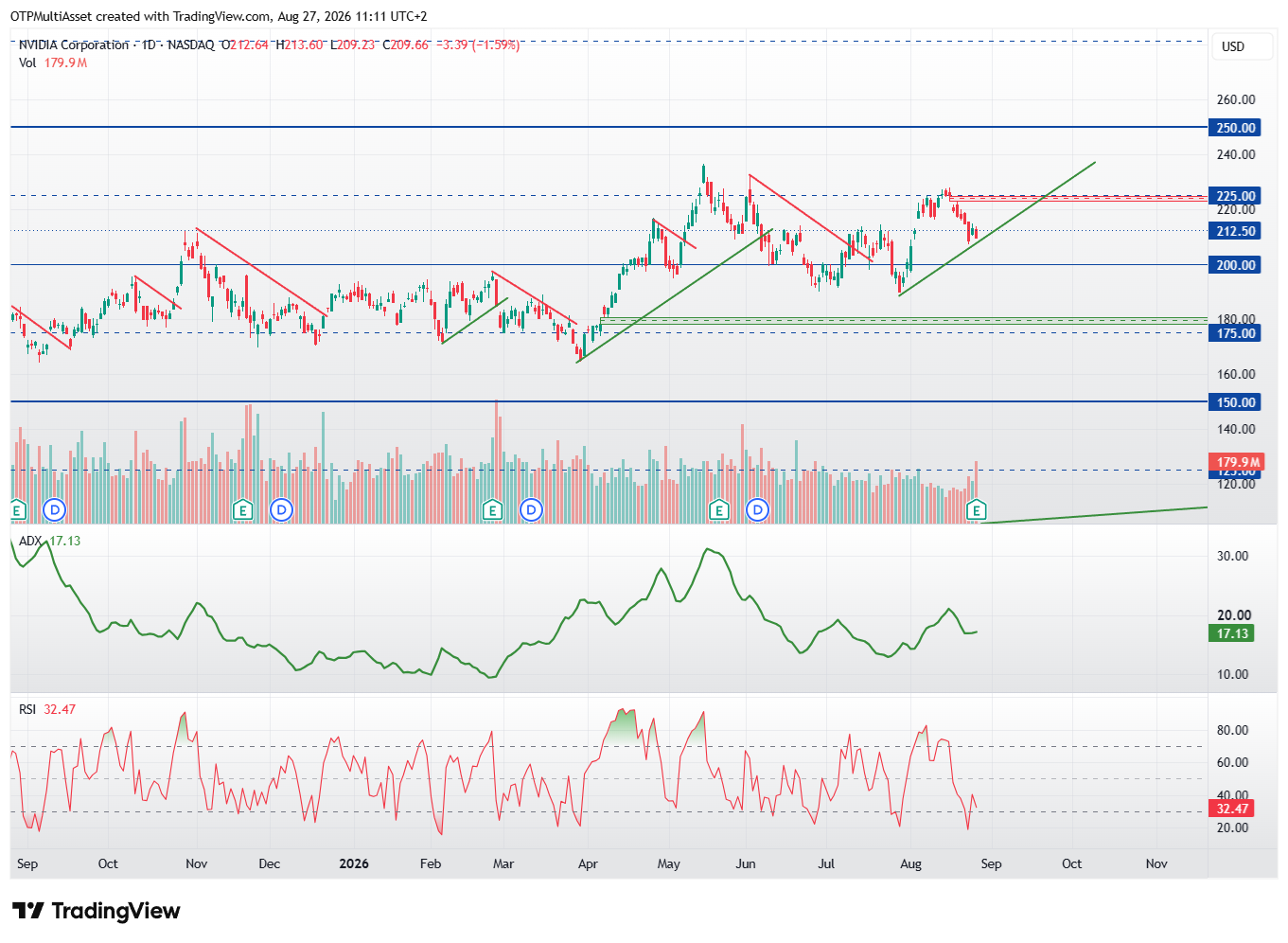Click the Dec label on time axis

coord(270,863)
